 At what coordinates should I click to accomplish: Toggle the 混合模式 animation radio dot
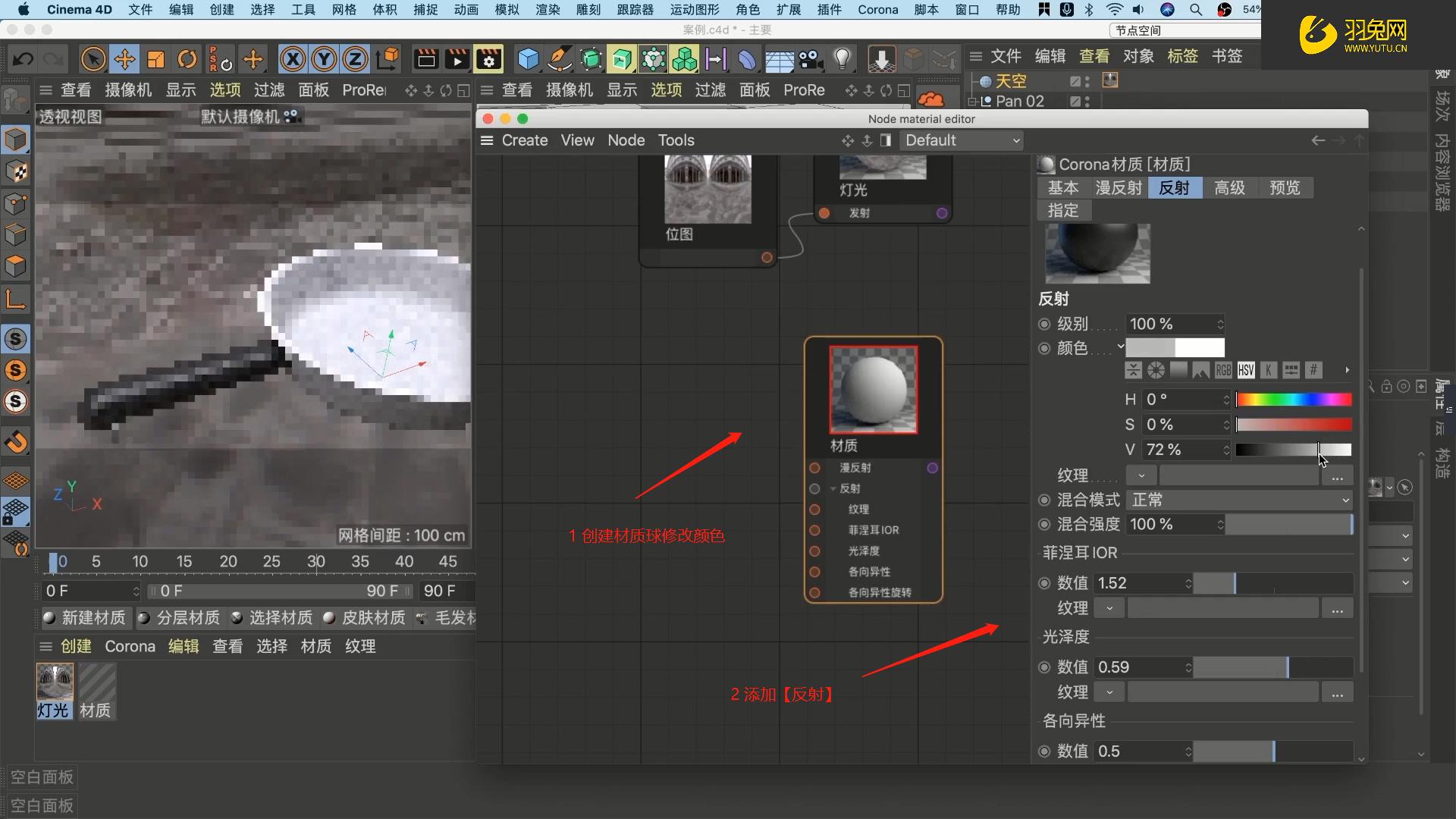pos(1044,500)
